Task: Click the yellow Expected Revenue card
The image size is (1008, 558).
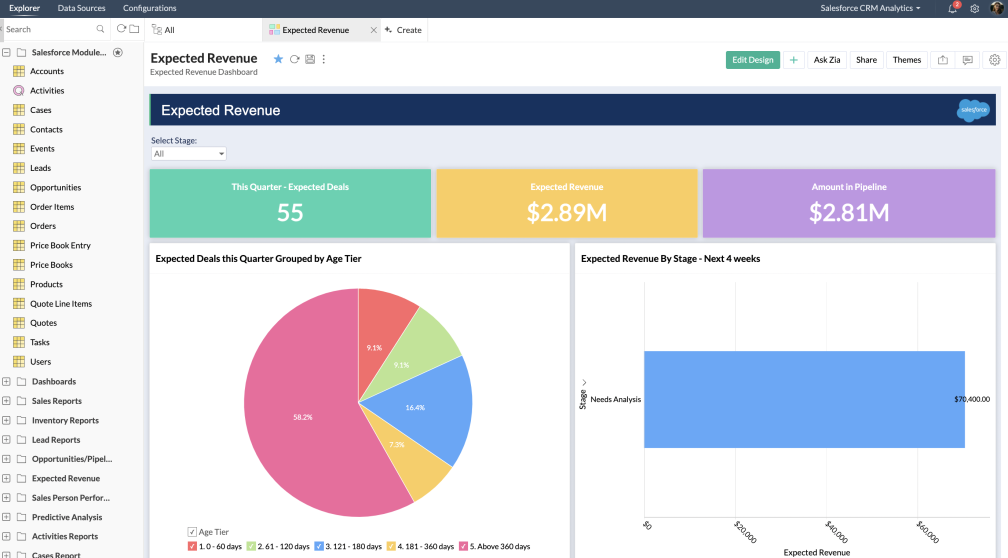Action: (566, 203)
